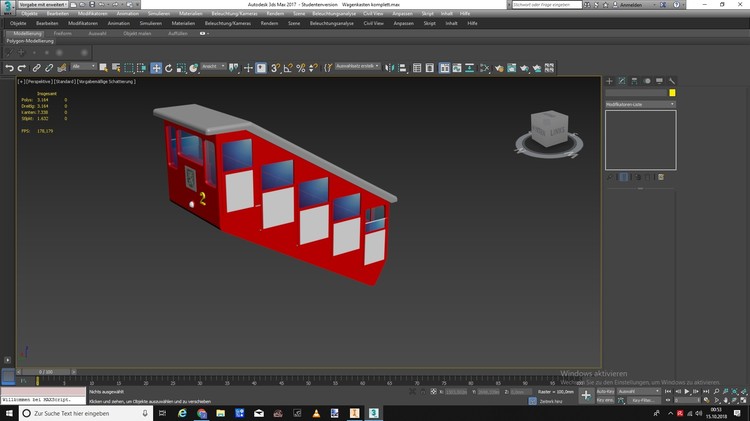Open the Hierarchy command panel tab
The image size is (750, 421).
[634, 81]
